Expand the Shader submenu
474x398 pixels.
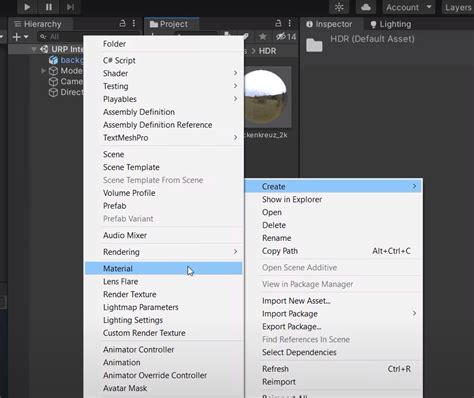[163, 73]
